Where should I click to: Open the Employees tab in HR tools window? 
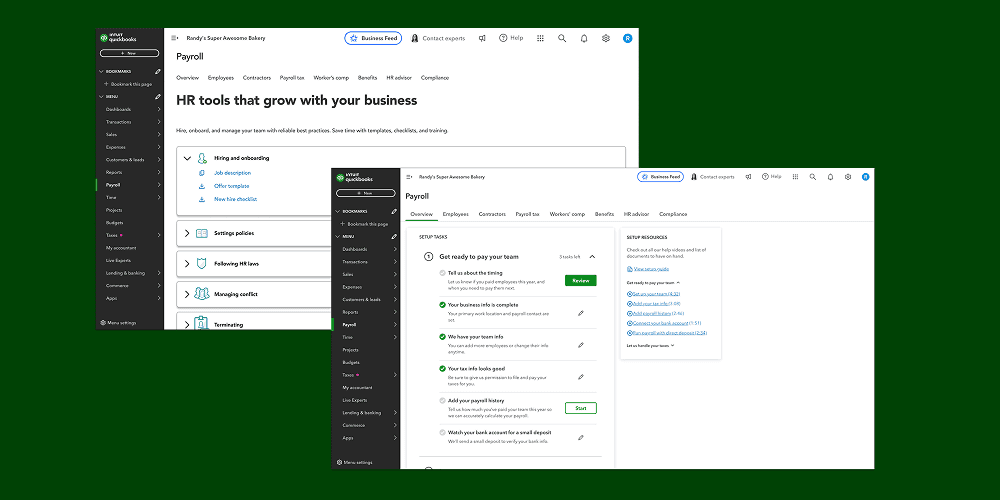[221, 78]
